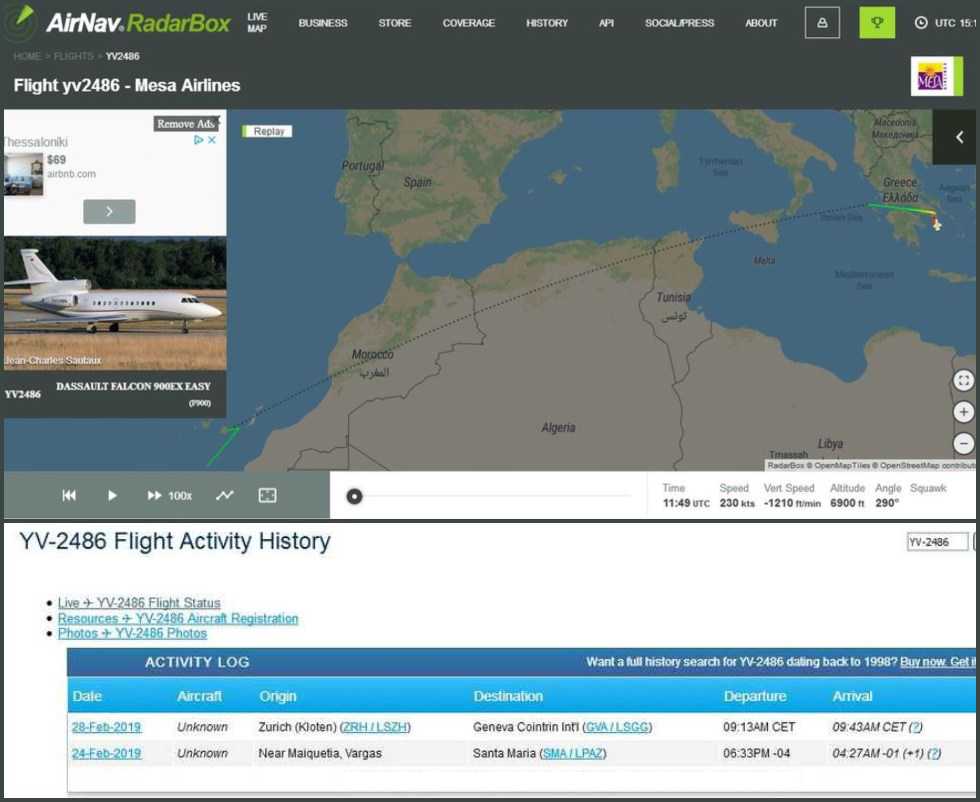Open the Store menu item

394,23
